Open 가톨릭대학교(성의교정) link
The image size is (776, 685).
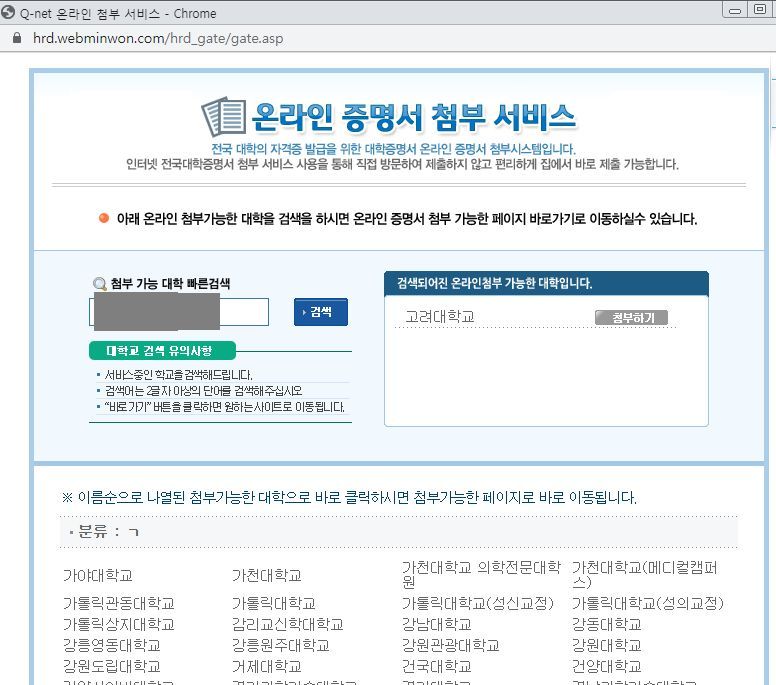[647, 603]
